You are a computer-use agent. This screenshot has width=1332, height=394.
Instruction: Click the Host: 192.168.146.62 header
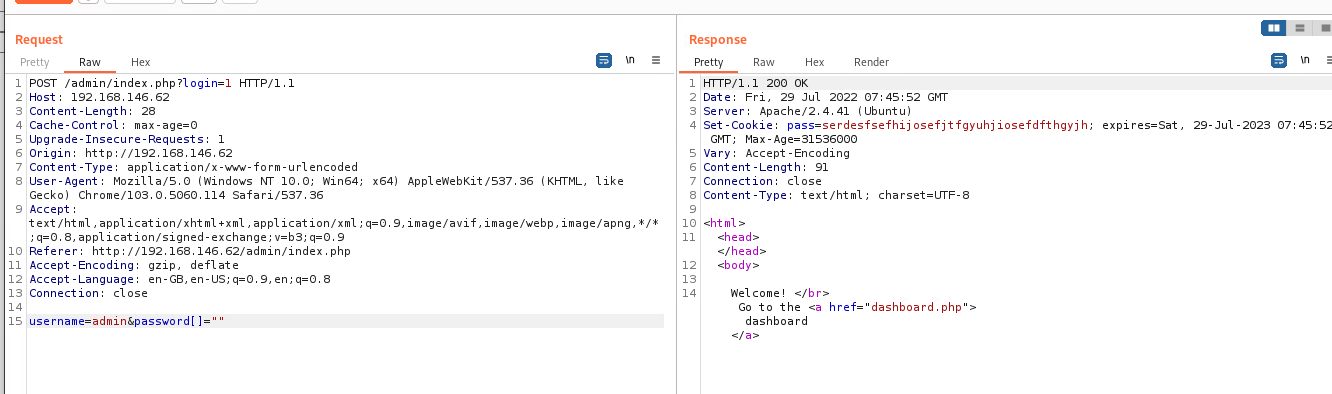[99, 97]
